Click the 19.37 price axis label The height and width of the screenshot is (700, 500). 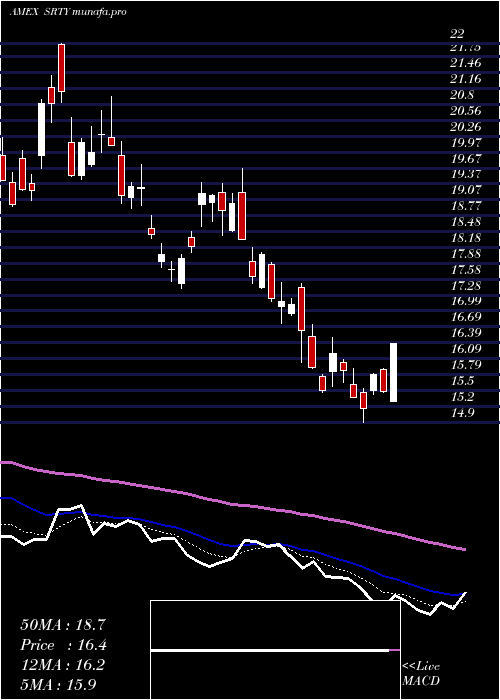click(x=465, y=174)
